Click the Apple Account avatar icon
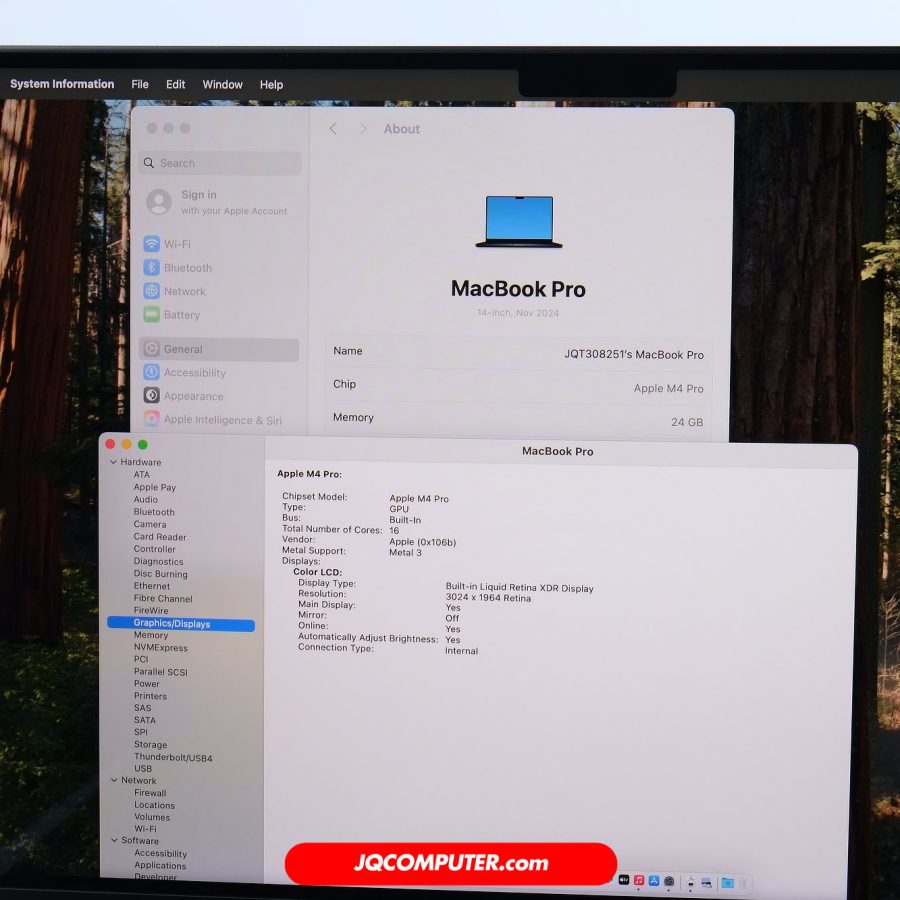This screenshot has height=900, width=900. pyautogui.click(x=158, y=202)
